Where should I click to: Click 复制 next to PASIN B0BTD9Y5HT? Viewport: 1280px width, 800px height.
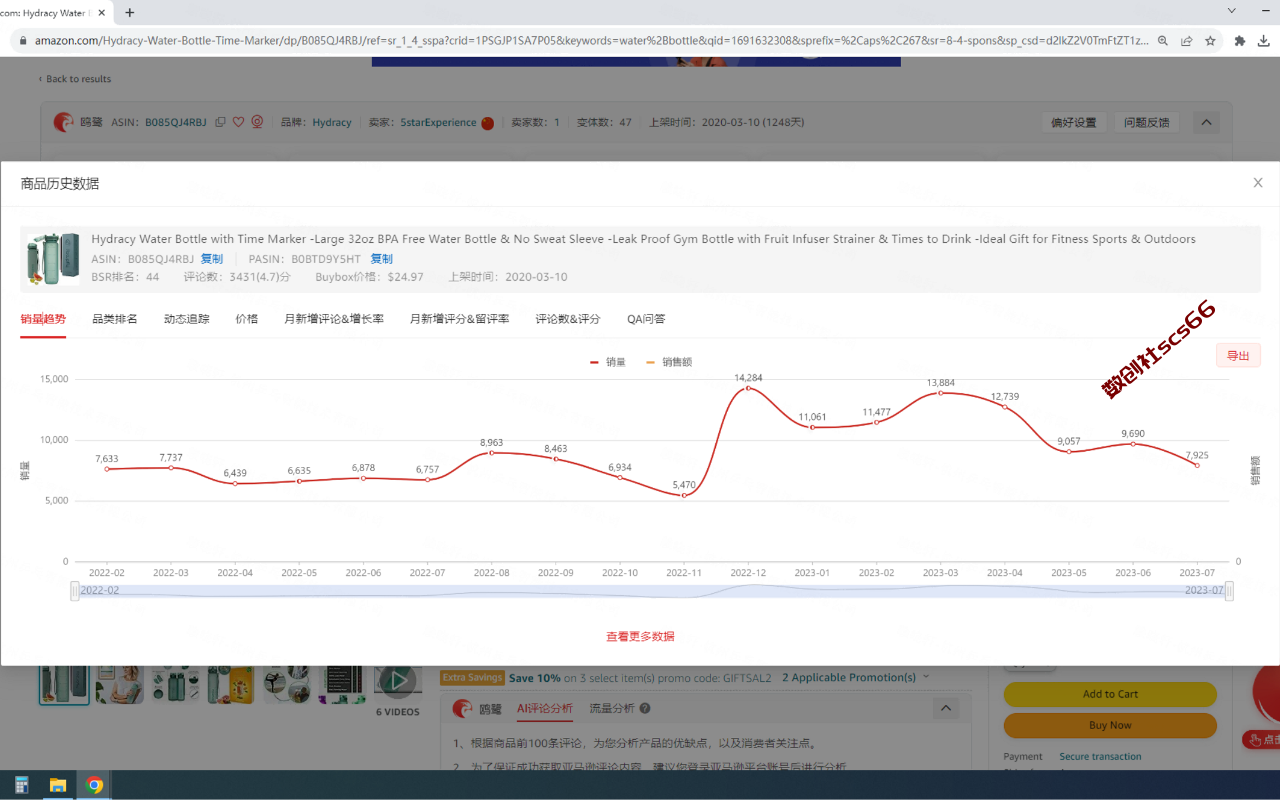click(382, 259)
